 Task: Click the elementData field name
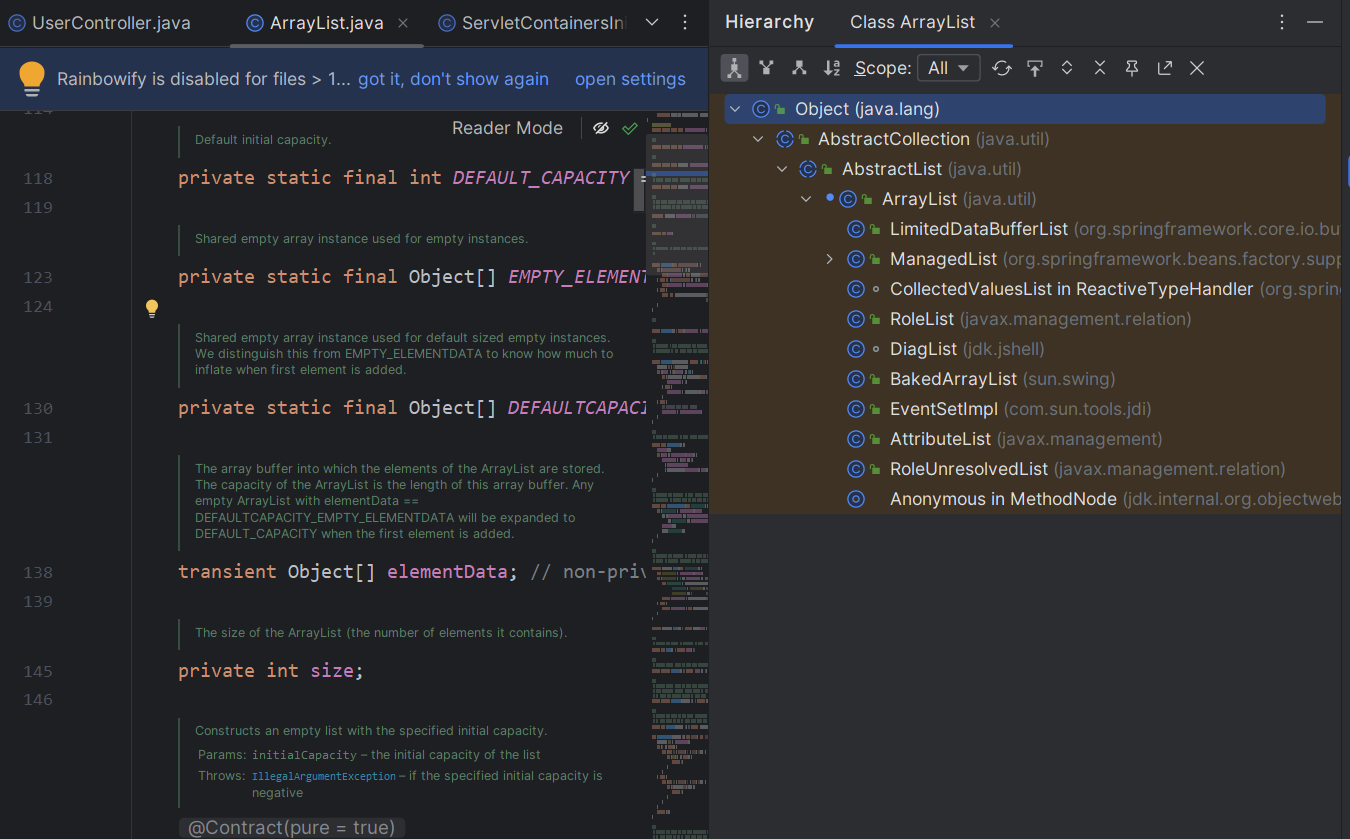tap(447, 572)
